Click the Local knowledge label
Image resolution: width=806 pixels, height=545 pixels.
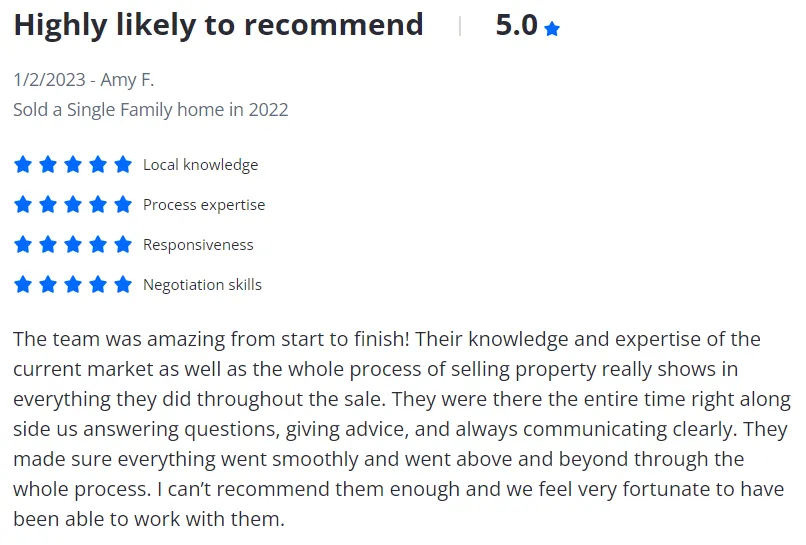(200, 165)
